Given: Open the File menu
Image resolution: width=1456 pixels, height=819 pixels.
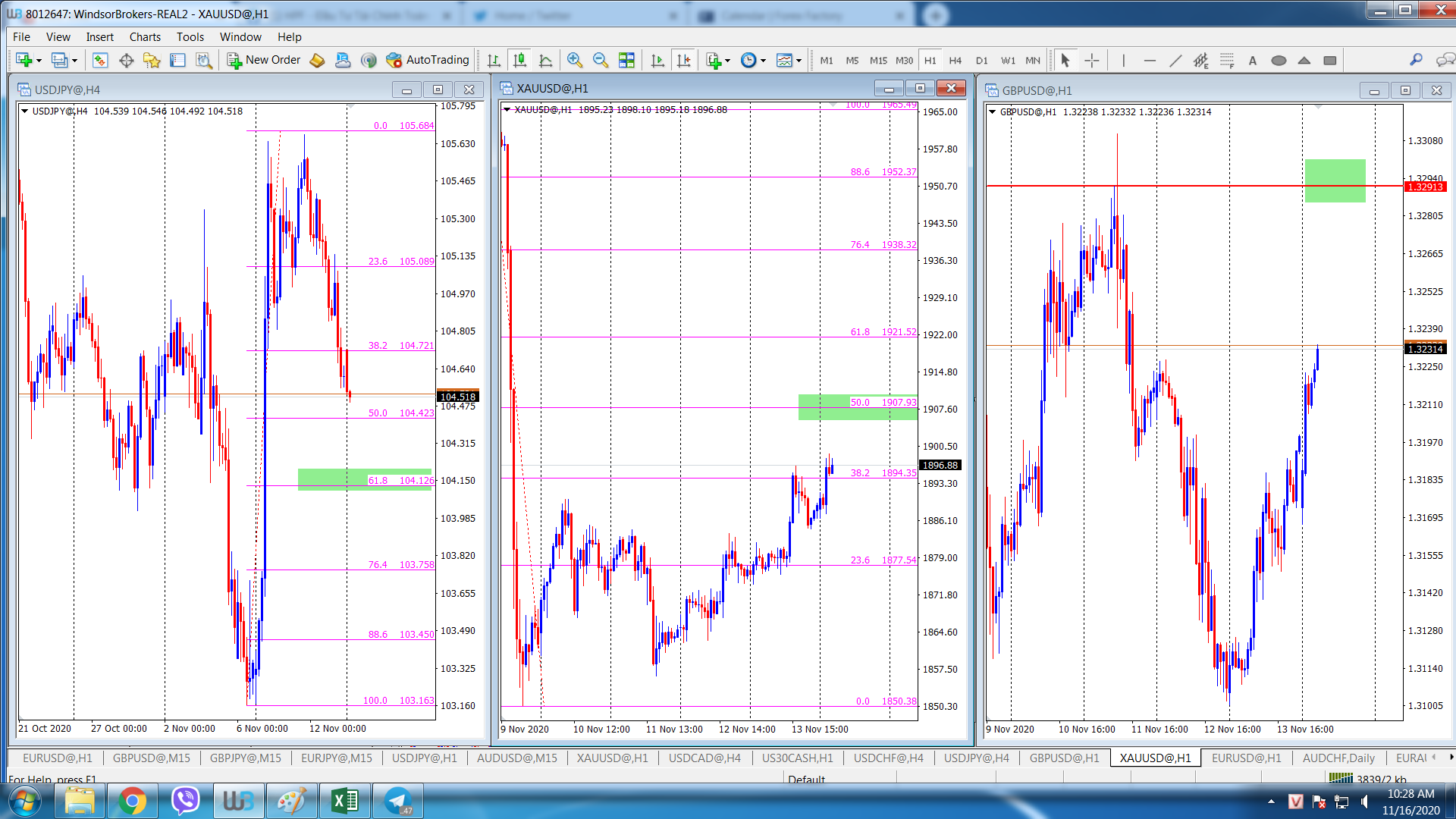Looking at the screenshot, I should pos(22,36).
